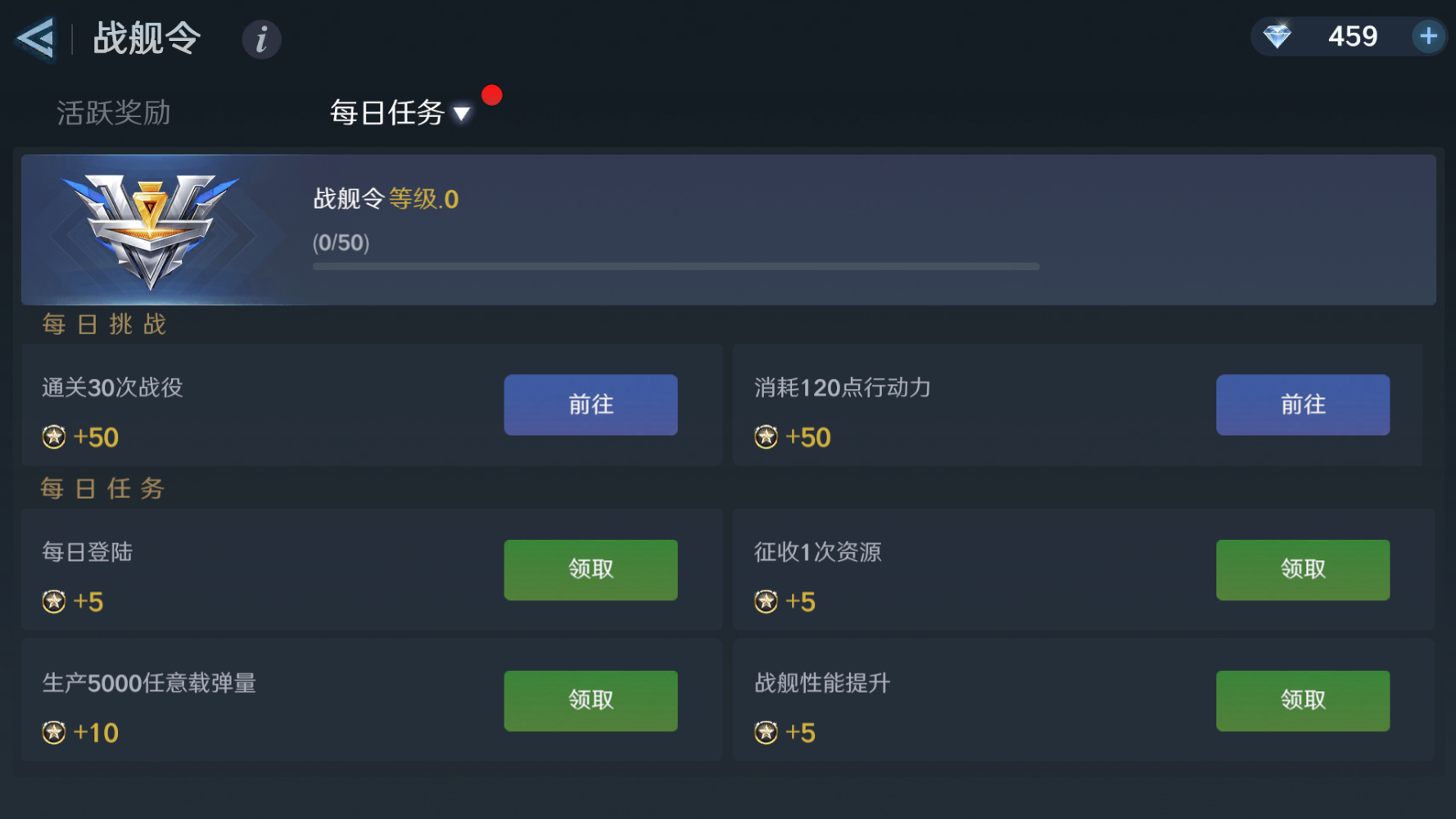Claim the 每日登陆 reward with 领取
Screen dimensions: 1456x819
point(590,569)
